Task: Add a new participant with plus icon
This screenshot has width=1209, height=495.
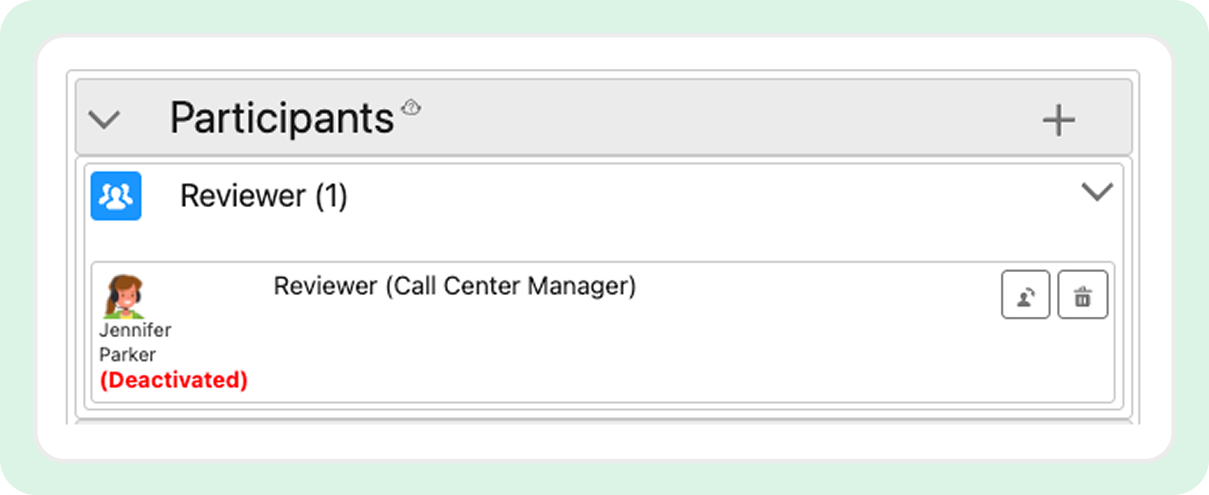Action: click(x=1058, y=121)
